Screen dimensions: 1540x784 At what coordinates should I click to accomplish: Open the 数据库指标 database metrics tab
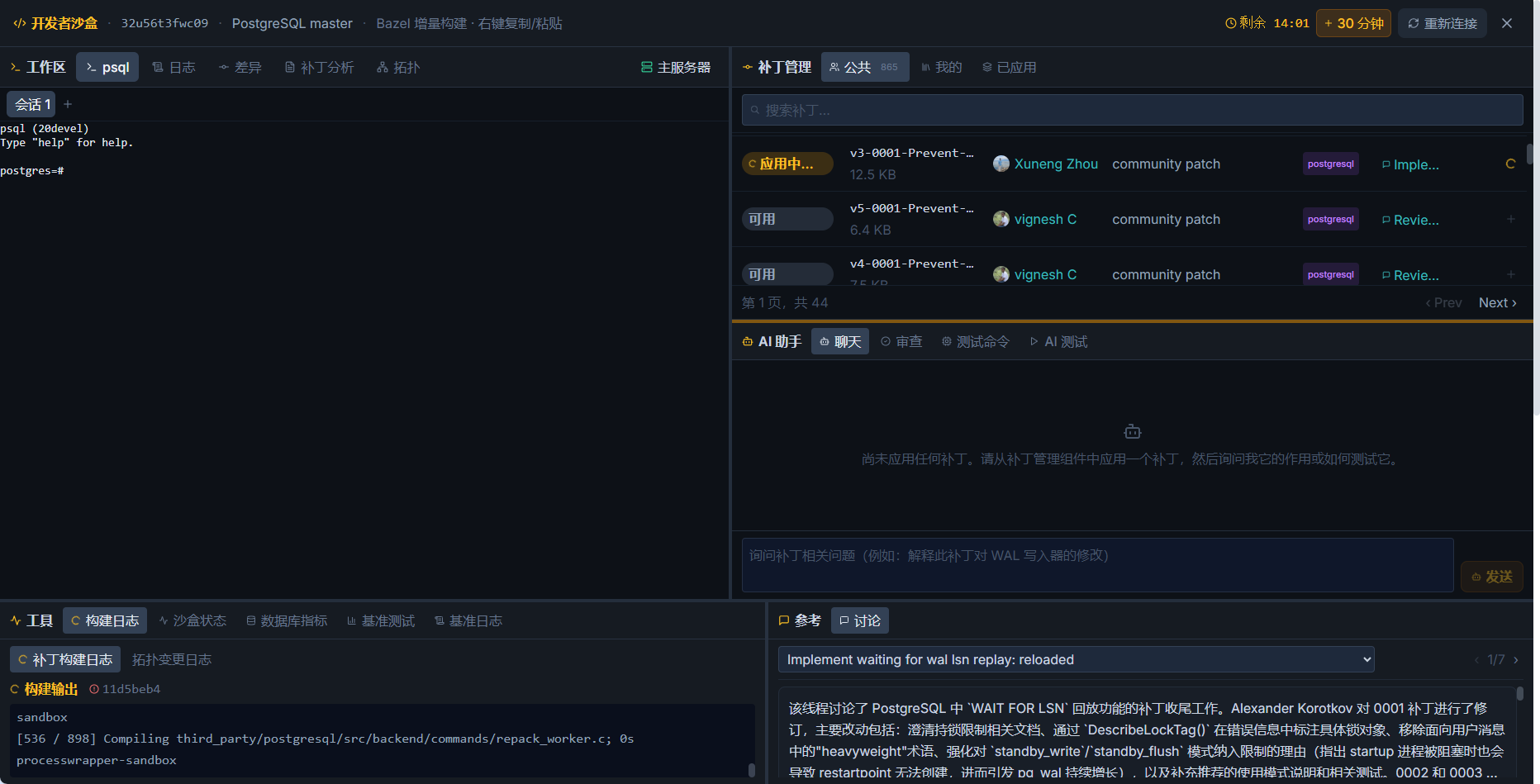(x=287, y=620)
